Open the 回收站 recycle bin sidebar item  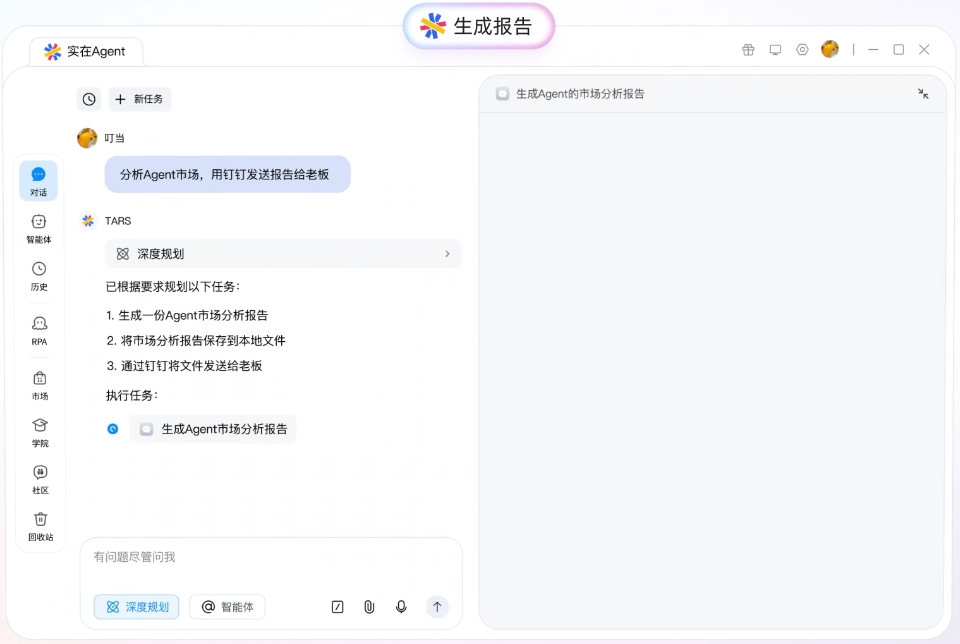40,526
